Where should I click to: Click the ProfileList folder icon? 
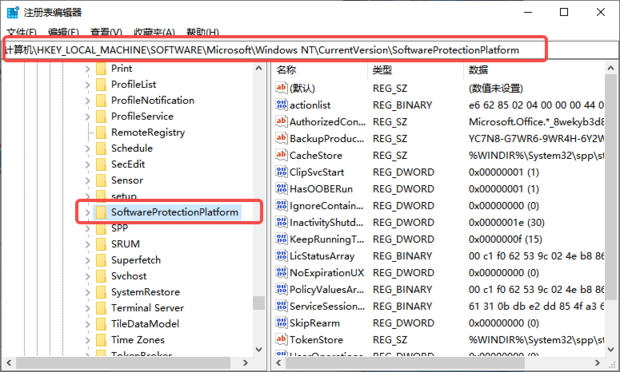click(x=101, y=84)
